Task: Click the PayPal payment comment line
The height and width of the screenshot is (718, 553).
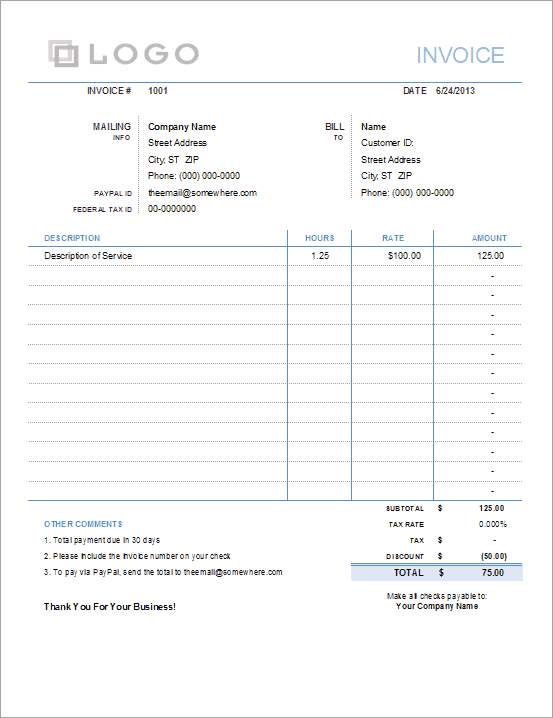Action: click(x=163, y=572)
